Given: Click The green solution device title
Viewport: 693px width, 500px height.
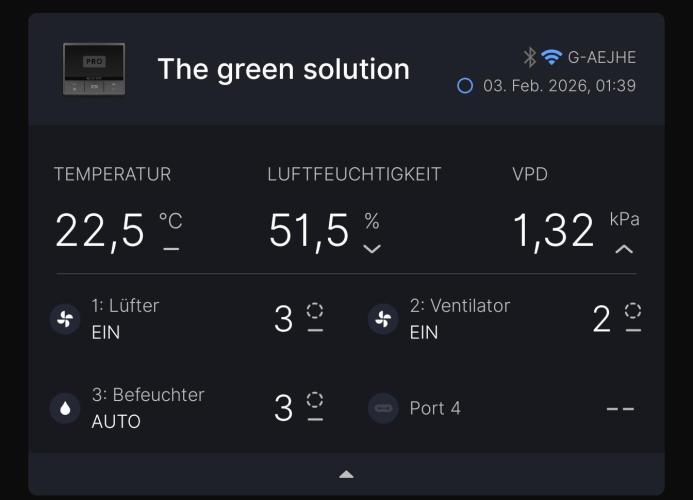Looking at the screenshot, I should 283,69.
